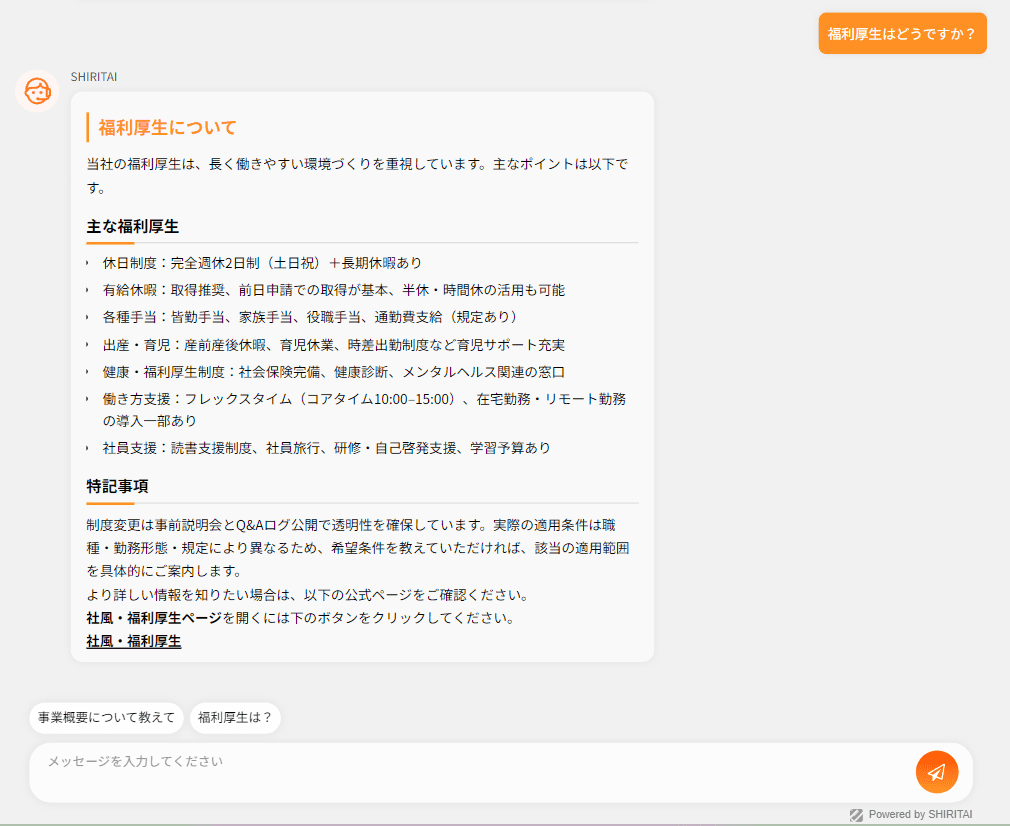Click the orange 福利厚生はどうですか？ user bubble
1010x826 pixels.
click(x=902, y=33)
